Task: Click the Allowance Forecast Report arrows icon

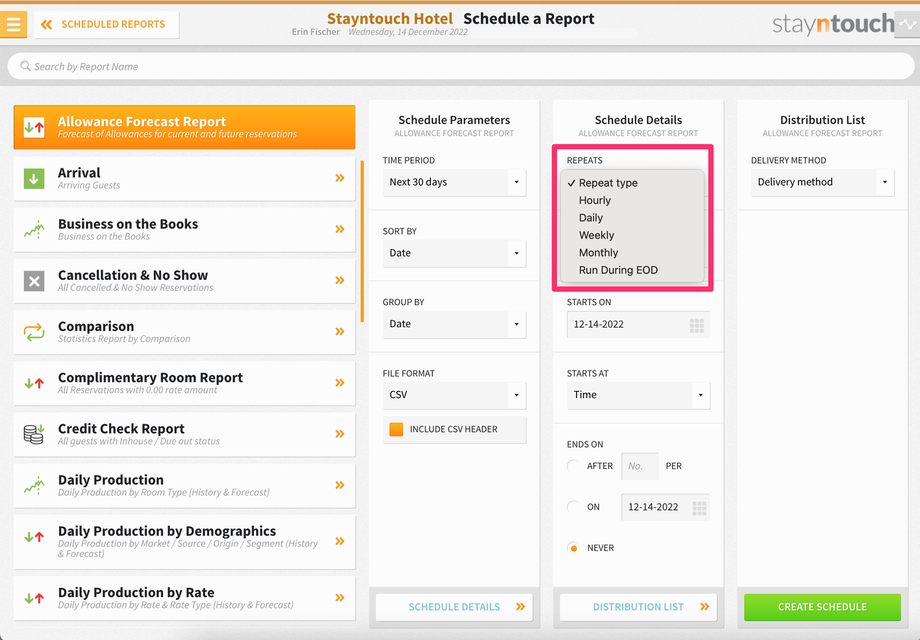Action: 34,127
